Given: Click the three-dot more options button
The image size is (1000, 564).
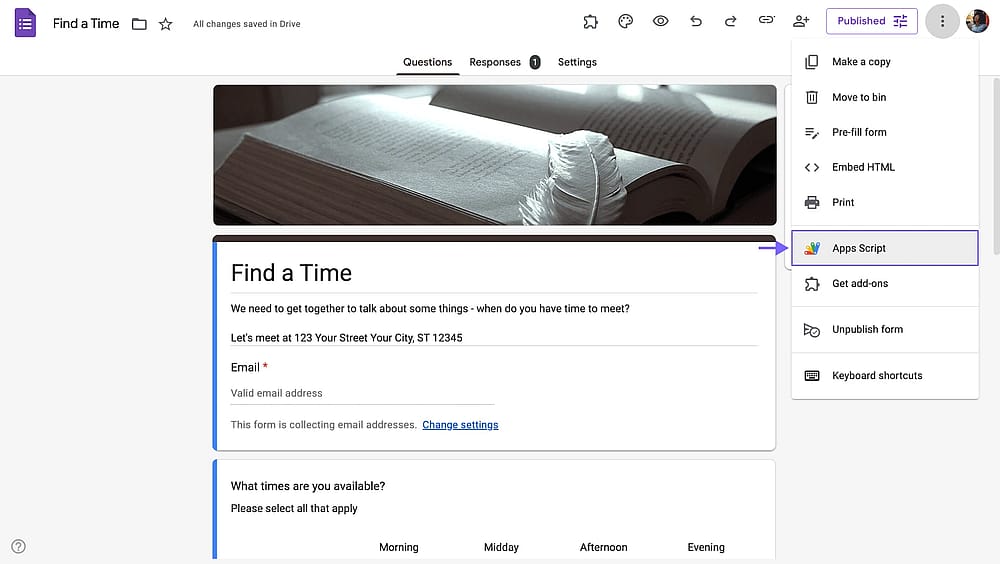Looking at the screenshot, I should pyautogui.click(x=942, y=21).
